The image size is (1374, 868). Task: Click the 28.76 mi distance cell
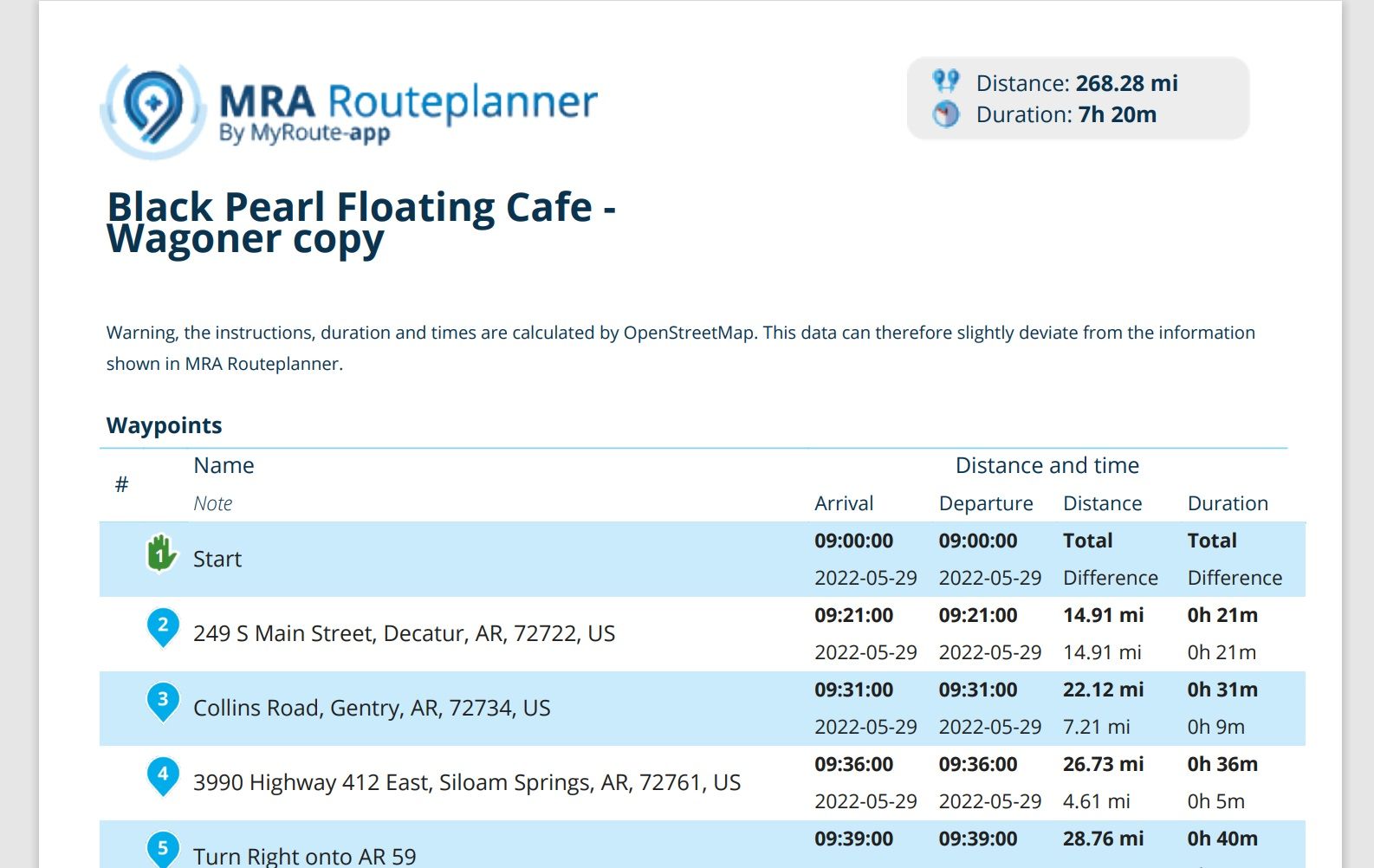tap(1104, 839)
